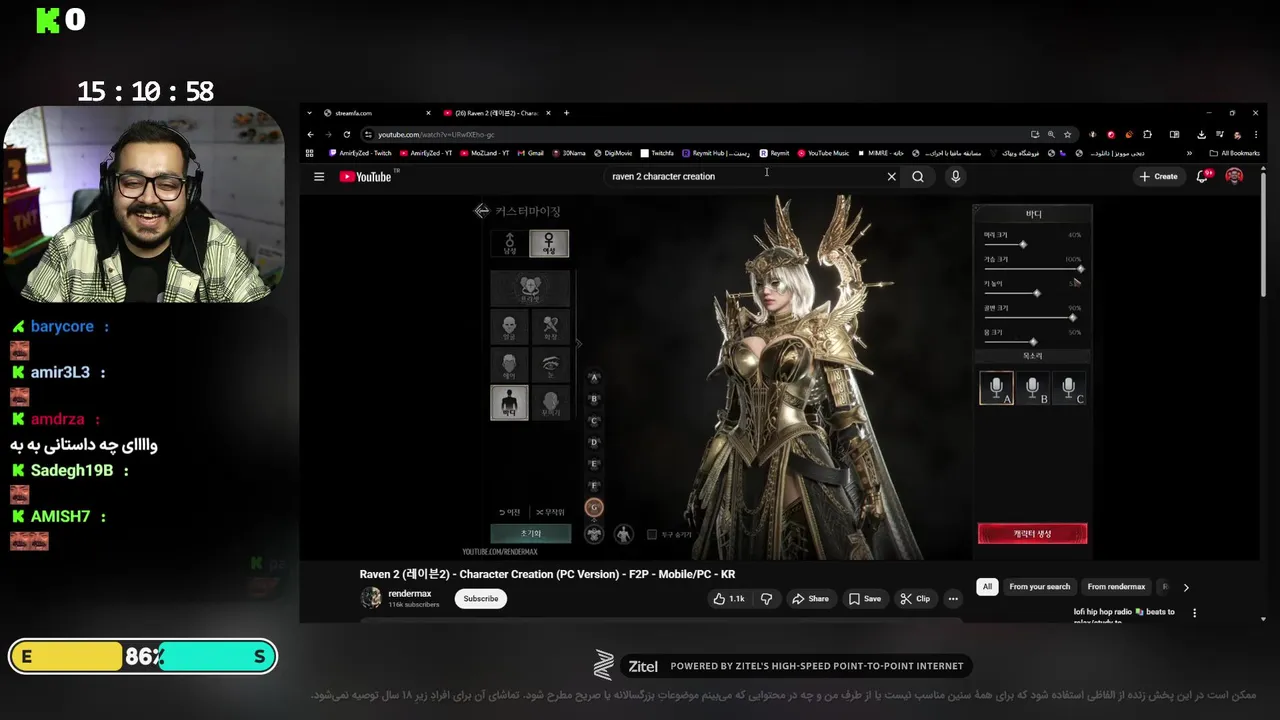Expand hidden bookmarks with double chevron
Image resolution: width=1280 pixels, height=720 pixels.
[x=1189, y=153]
